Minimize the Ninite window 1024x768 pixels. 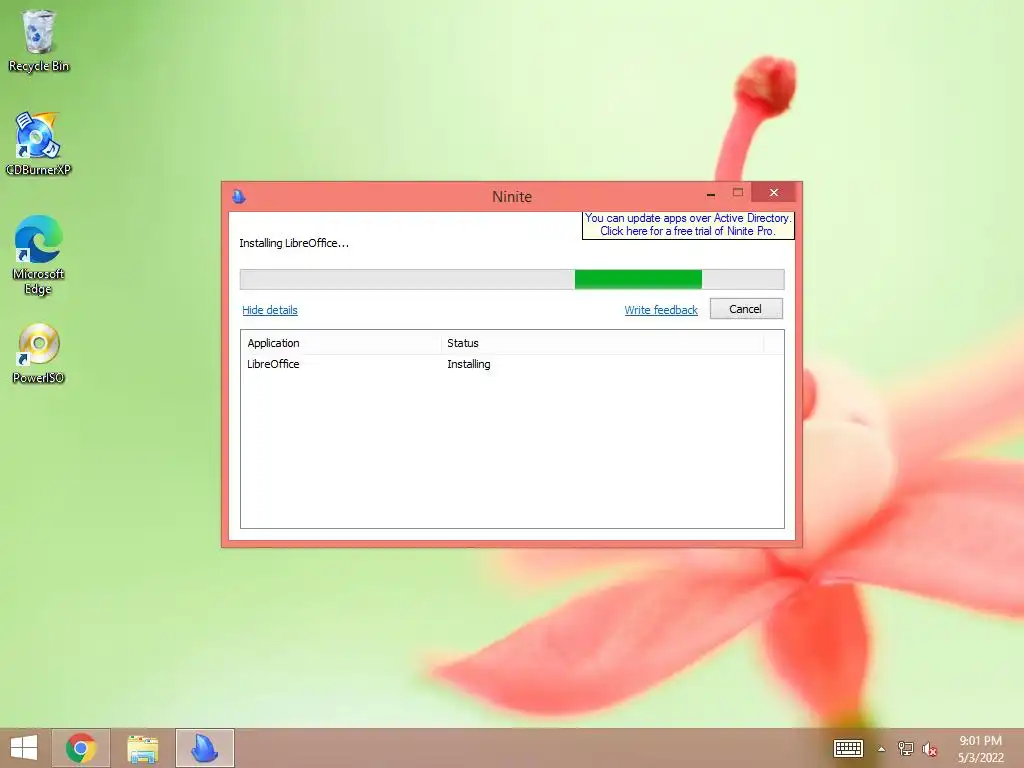[711, 193]
